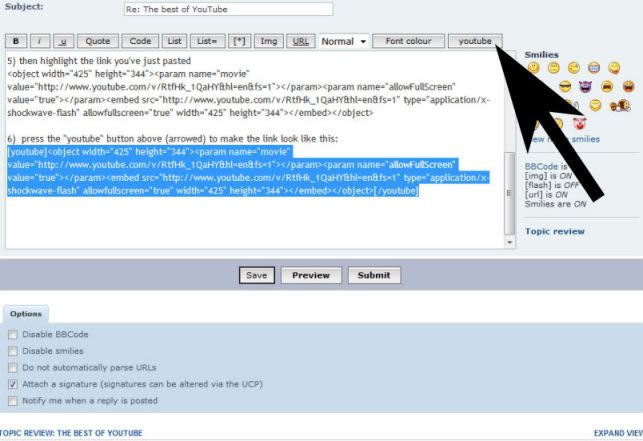Click the list item [*] button
This screenshot has width=643, height=441.
click(239, 41)
